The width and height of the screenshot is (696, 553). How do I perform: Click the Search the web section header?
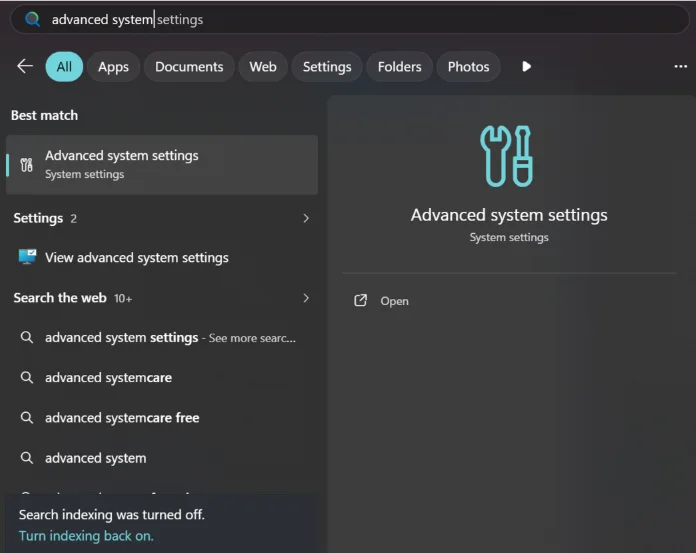73,298
